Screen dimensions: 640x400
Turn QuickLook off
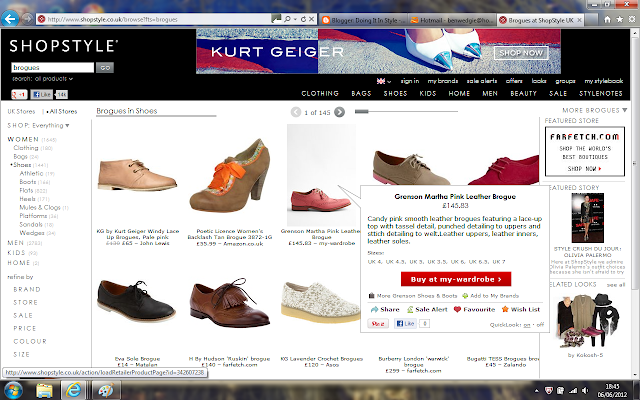540,325
